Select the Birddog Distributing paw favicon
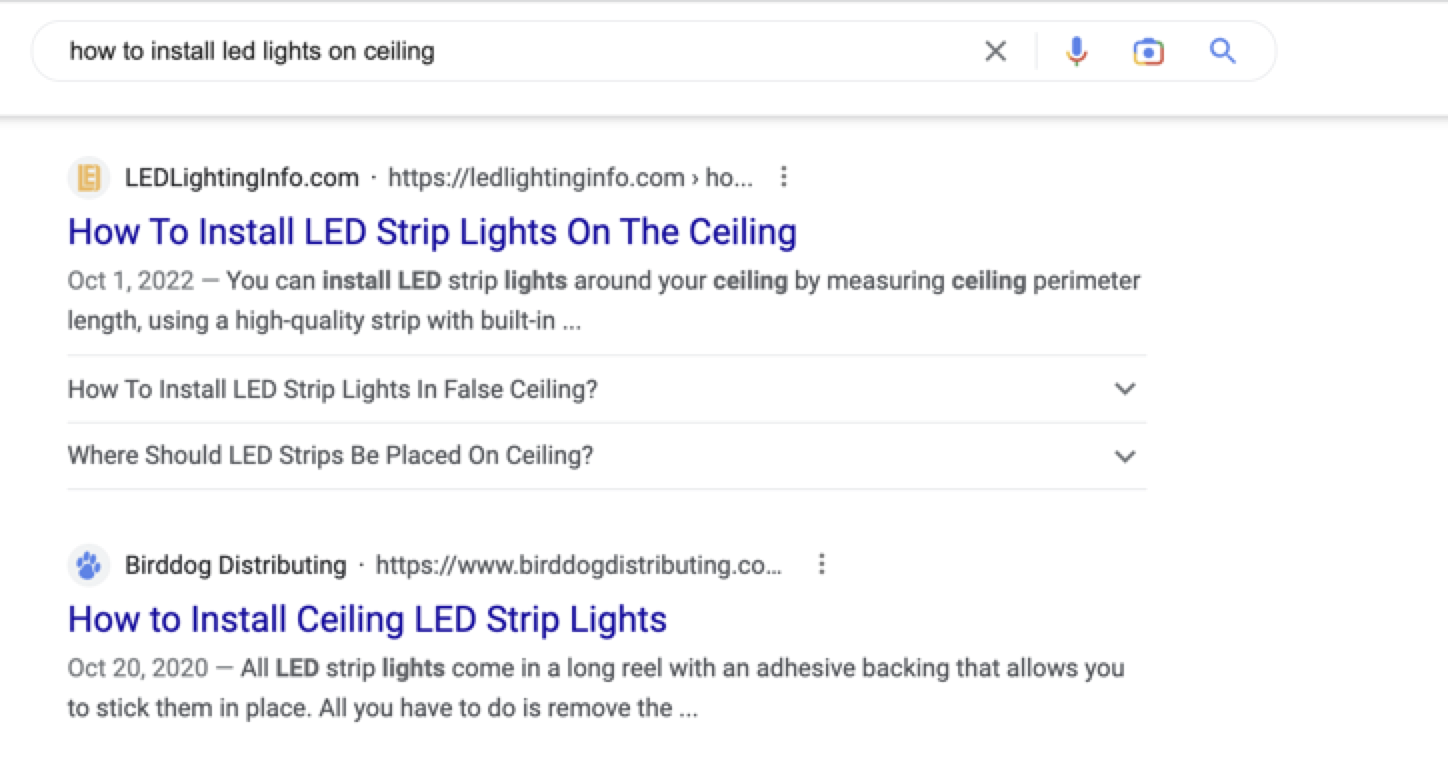The height and width of the screenshot is (766, 1448). pyautogui.click(x=88, y=565)
